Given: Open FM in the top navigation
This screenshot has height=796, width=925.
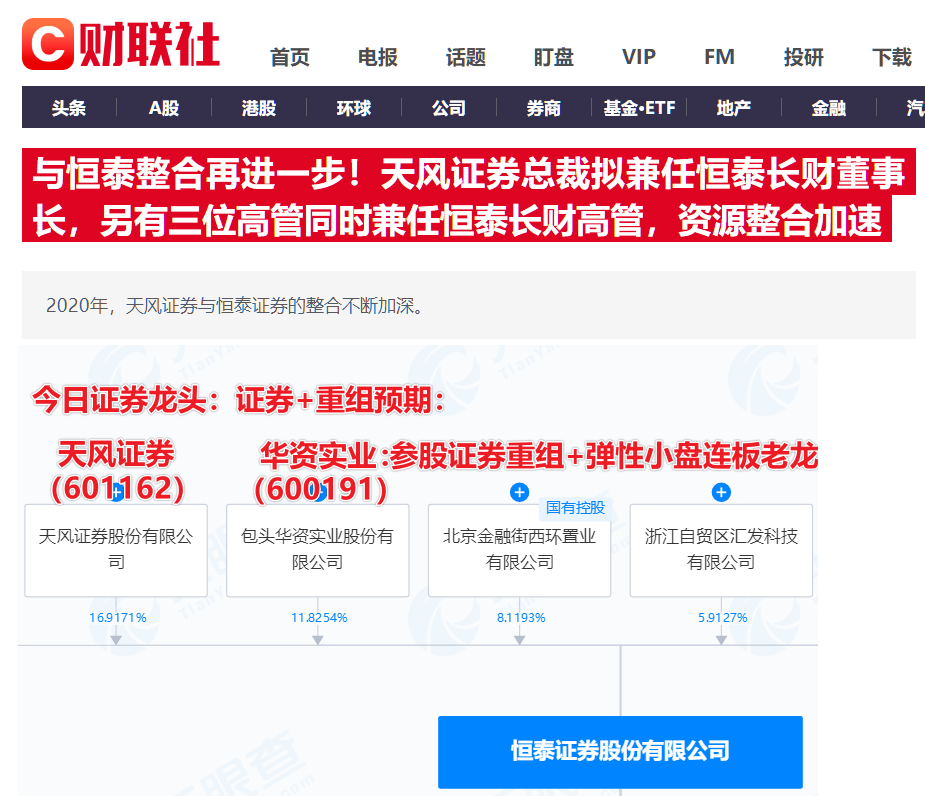Looking at the screenshot, I should coord(719,57).
